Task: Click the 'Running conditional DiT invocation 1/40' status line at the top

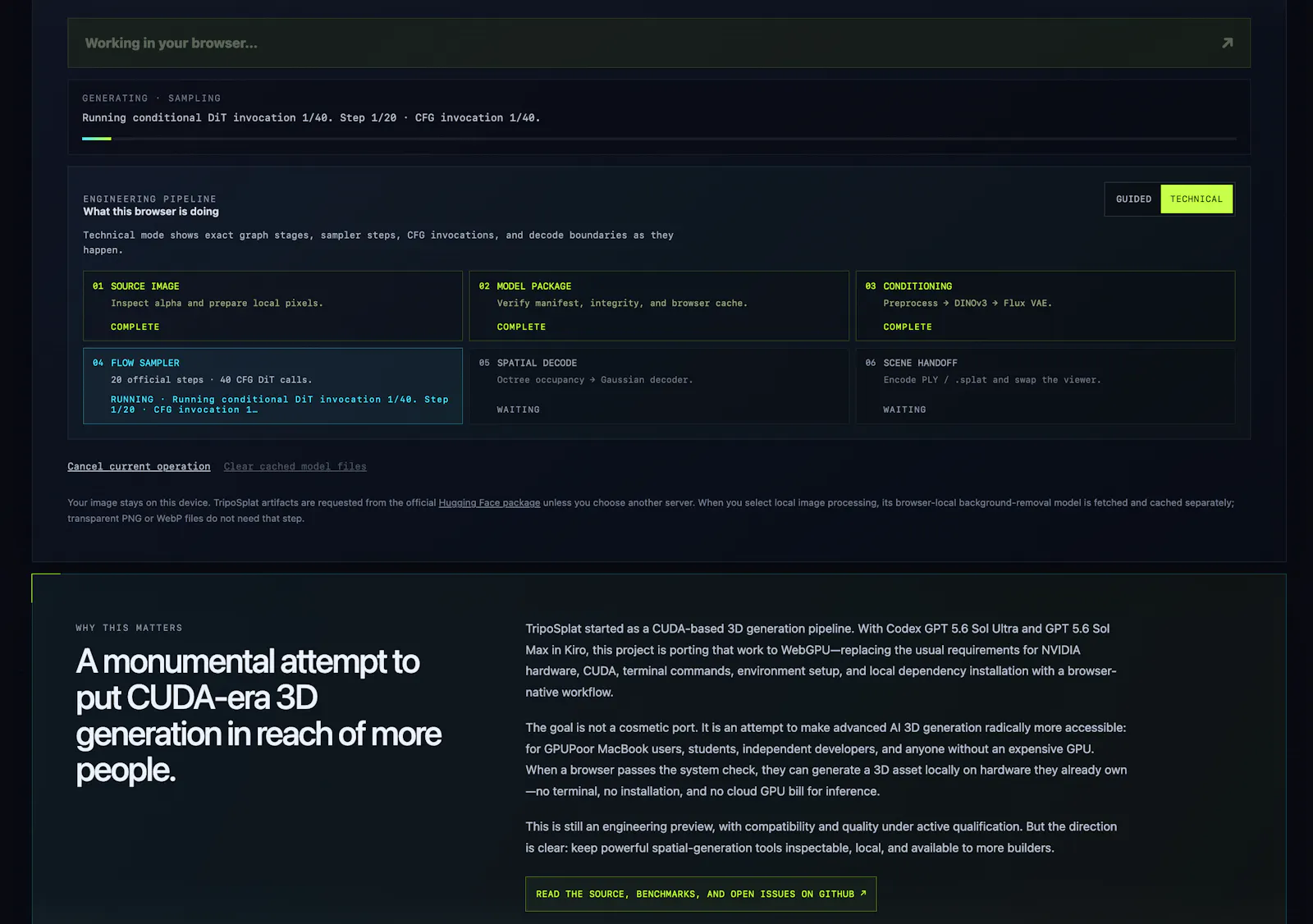Action: coord(311,117)
